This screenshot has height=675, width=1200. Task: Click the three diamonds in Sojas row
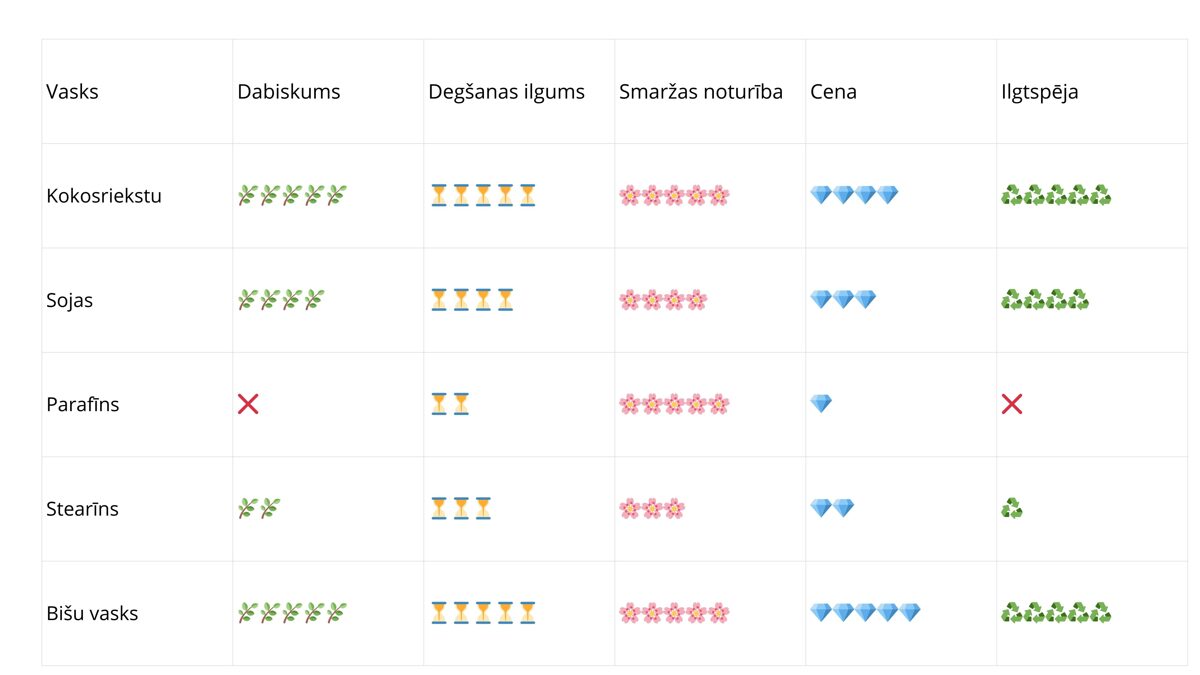coord(843,300)
